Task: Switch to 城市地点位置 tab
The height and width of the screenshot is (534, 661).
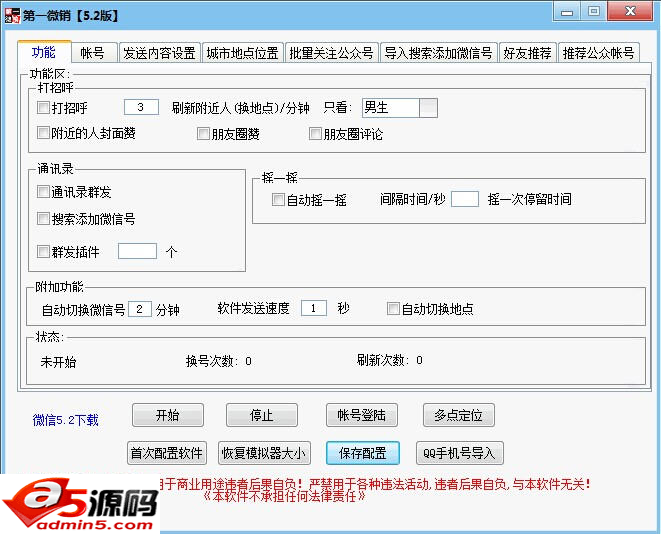Action: pyautogui.click(x=242, y=53)
